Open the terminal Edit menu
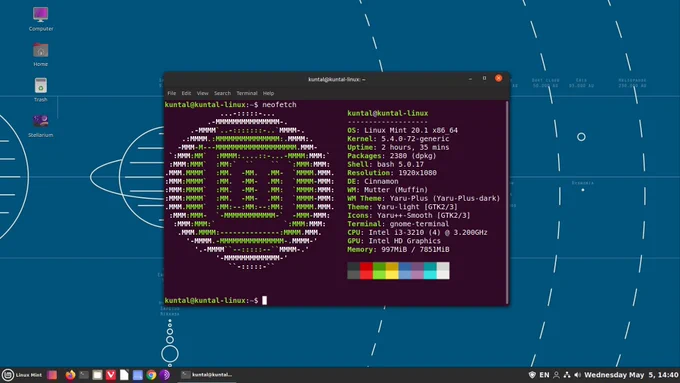 186,93
